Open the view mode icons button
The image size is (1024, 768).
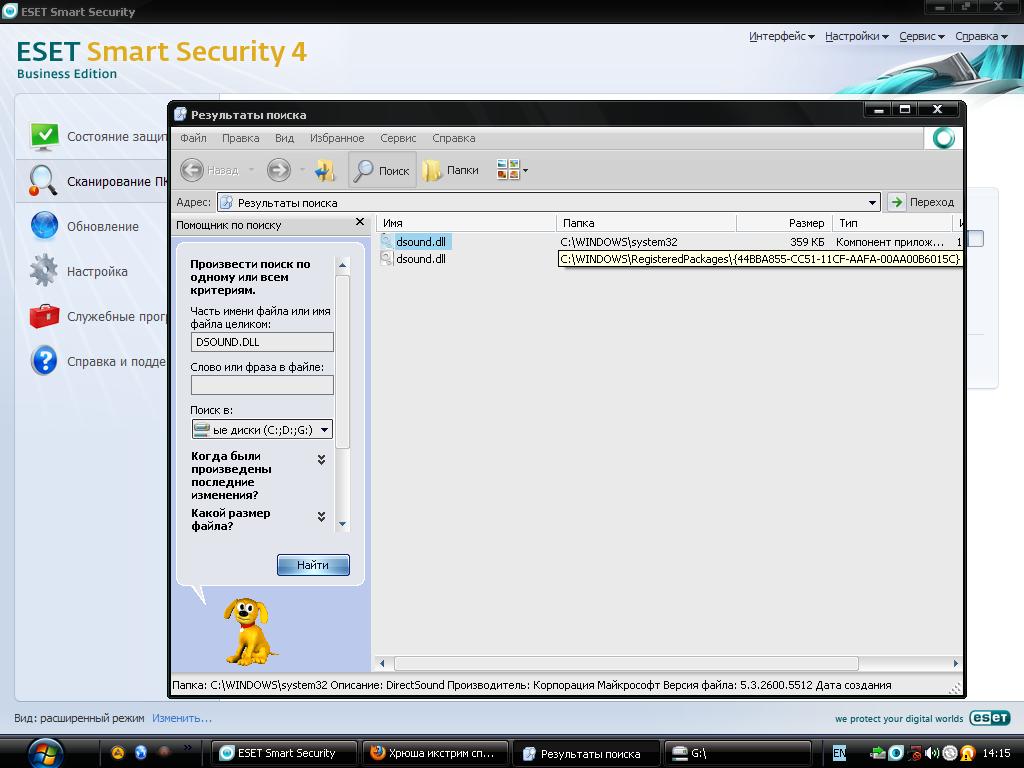[x=507, y=170]
